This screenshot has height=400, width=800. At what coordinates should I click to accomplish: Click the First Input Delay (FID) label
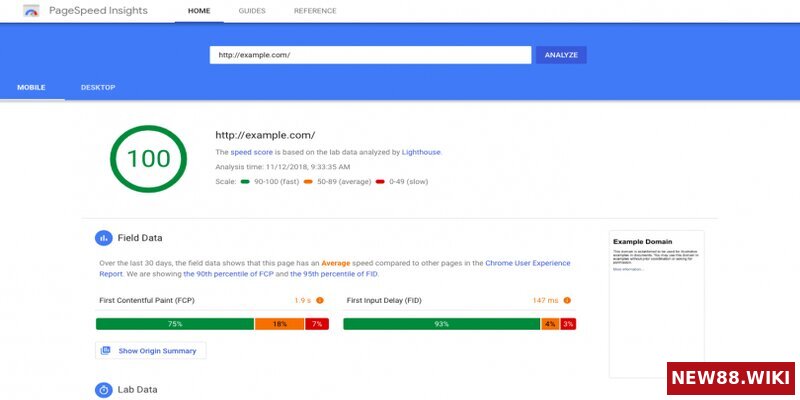click(x=384, y=301)
